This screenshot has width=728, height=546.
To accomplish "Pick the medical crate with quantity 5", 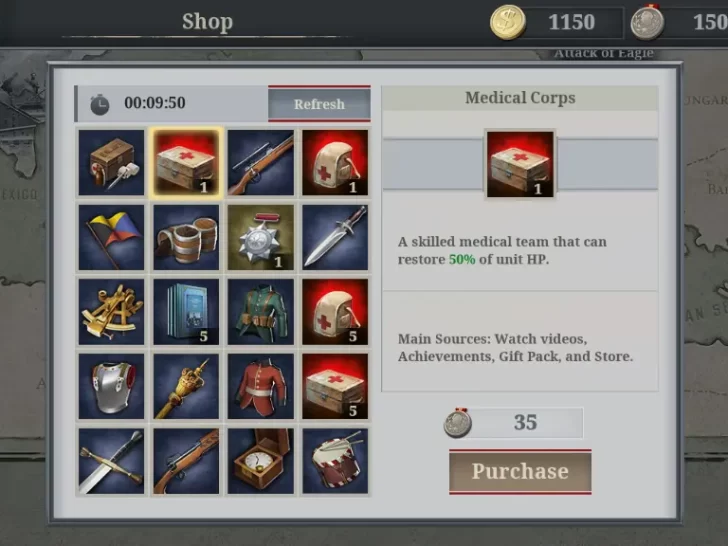I will 335,386.
